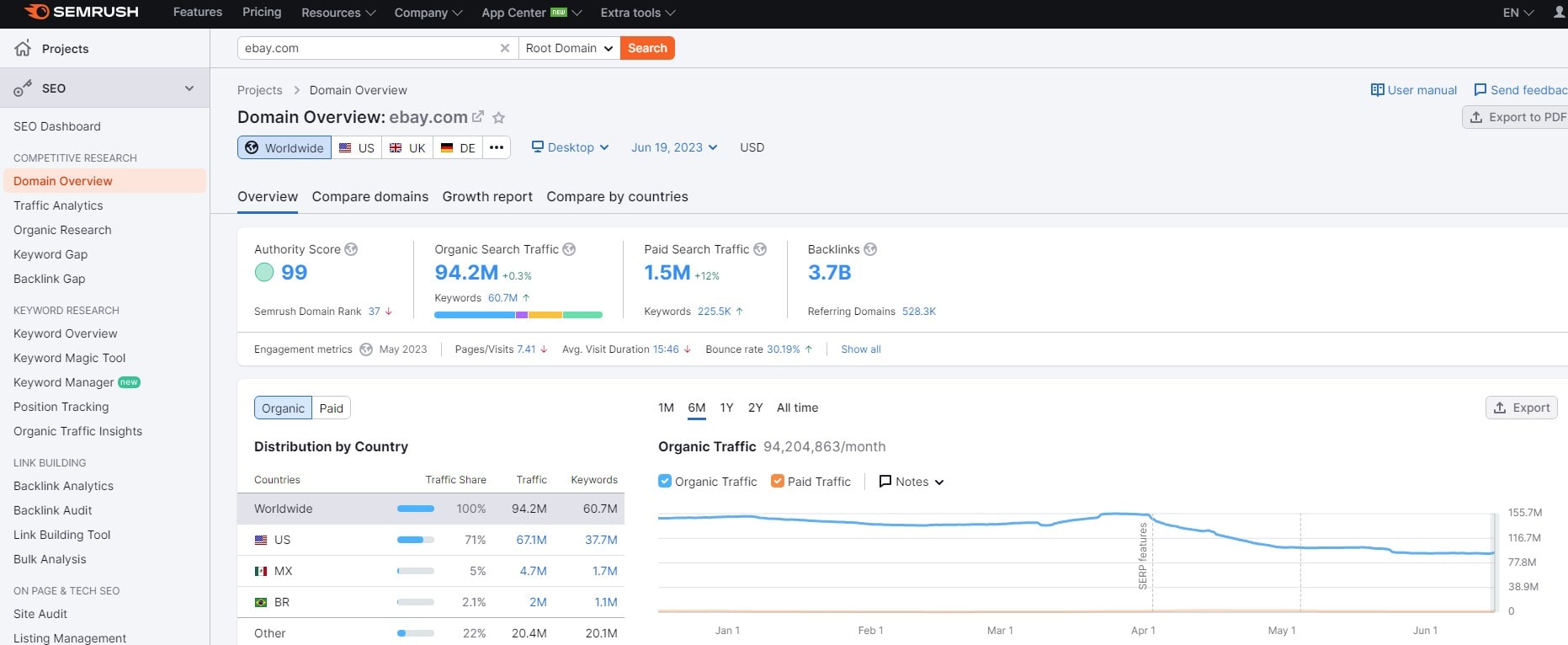Switch distribution to Paid

point(332,408)
